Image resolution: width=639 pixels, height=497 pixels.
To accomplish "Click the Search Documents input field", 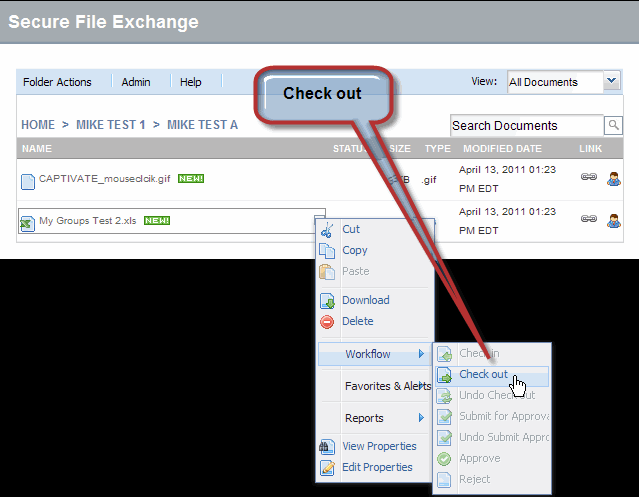I will pos(525,126).
